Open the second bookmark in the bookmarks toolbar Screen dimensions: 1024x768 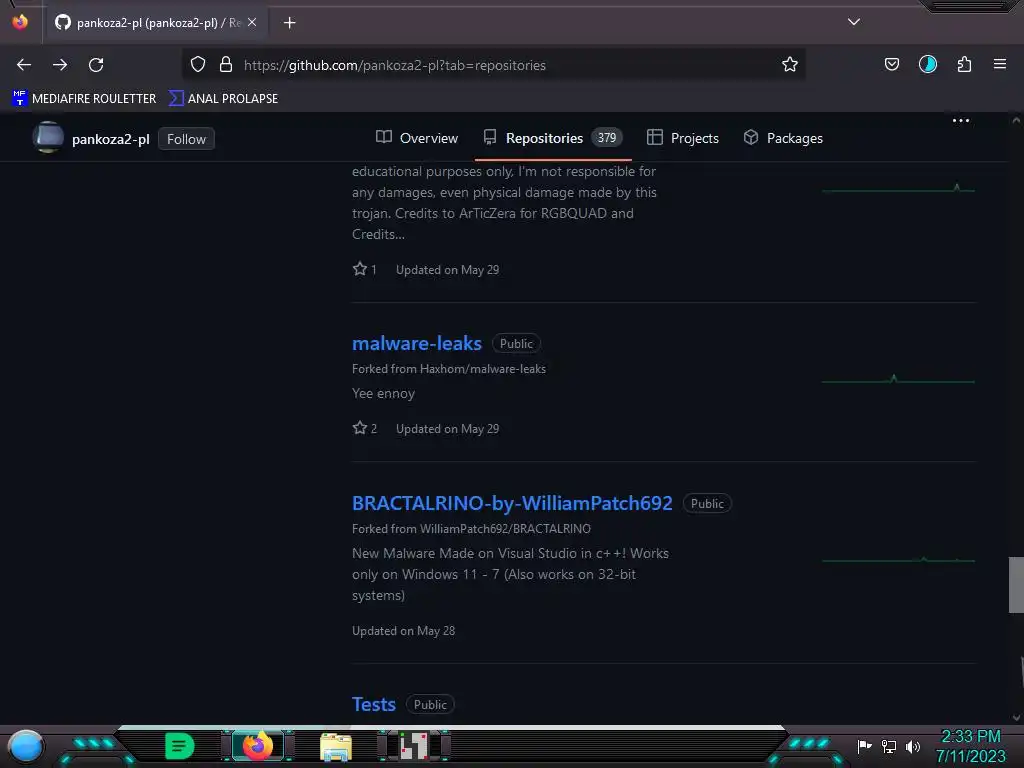point(223,99)
